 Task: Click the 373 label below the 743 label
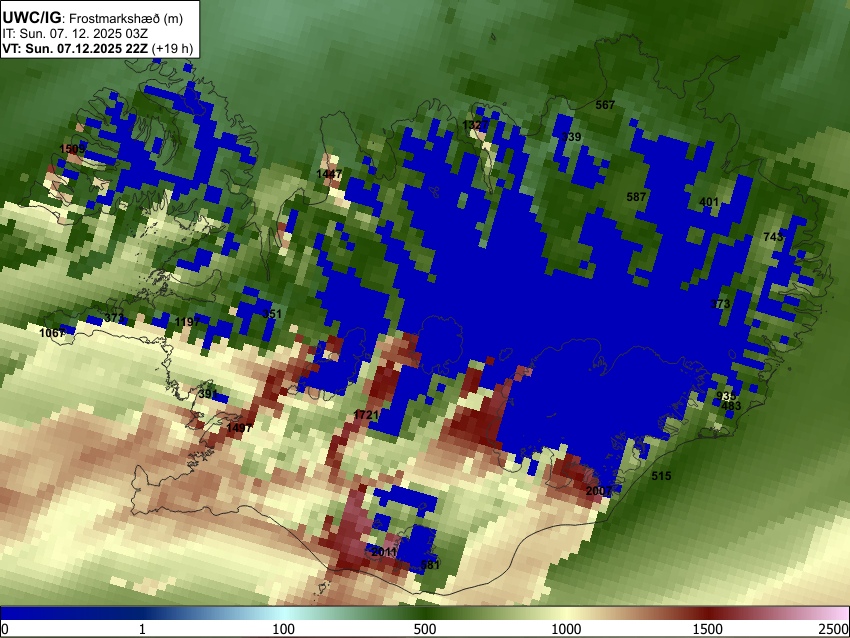[720, 304]
